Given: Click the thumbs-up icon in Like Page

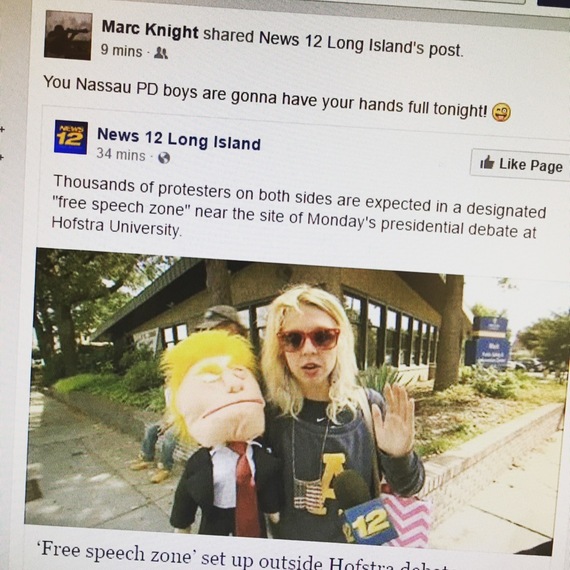Looking at the screenshot, I should (x=487, y=162).
